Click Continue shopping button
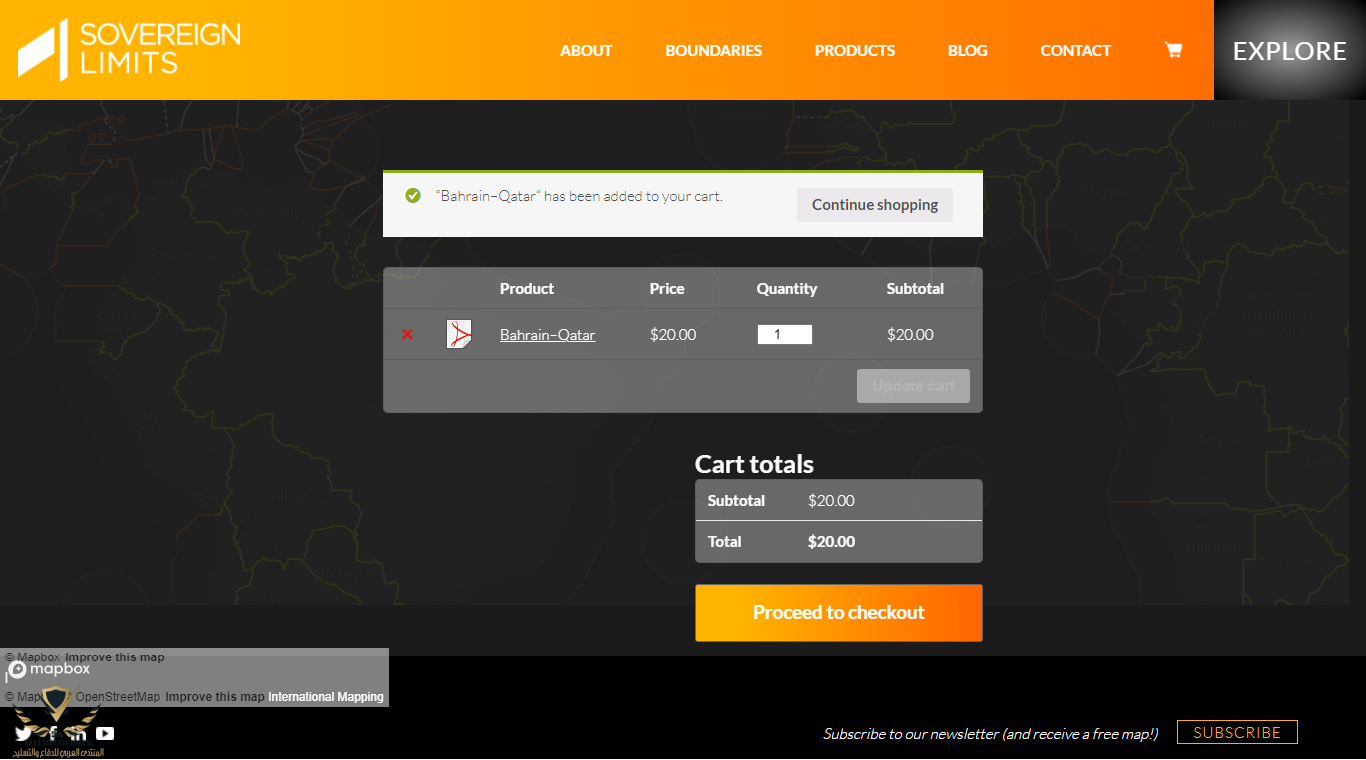This screenshot has height=760, width=1366. (874, 205)
